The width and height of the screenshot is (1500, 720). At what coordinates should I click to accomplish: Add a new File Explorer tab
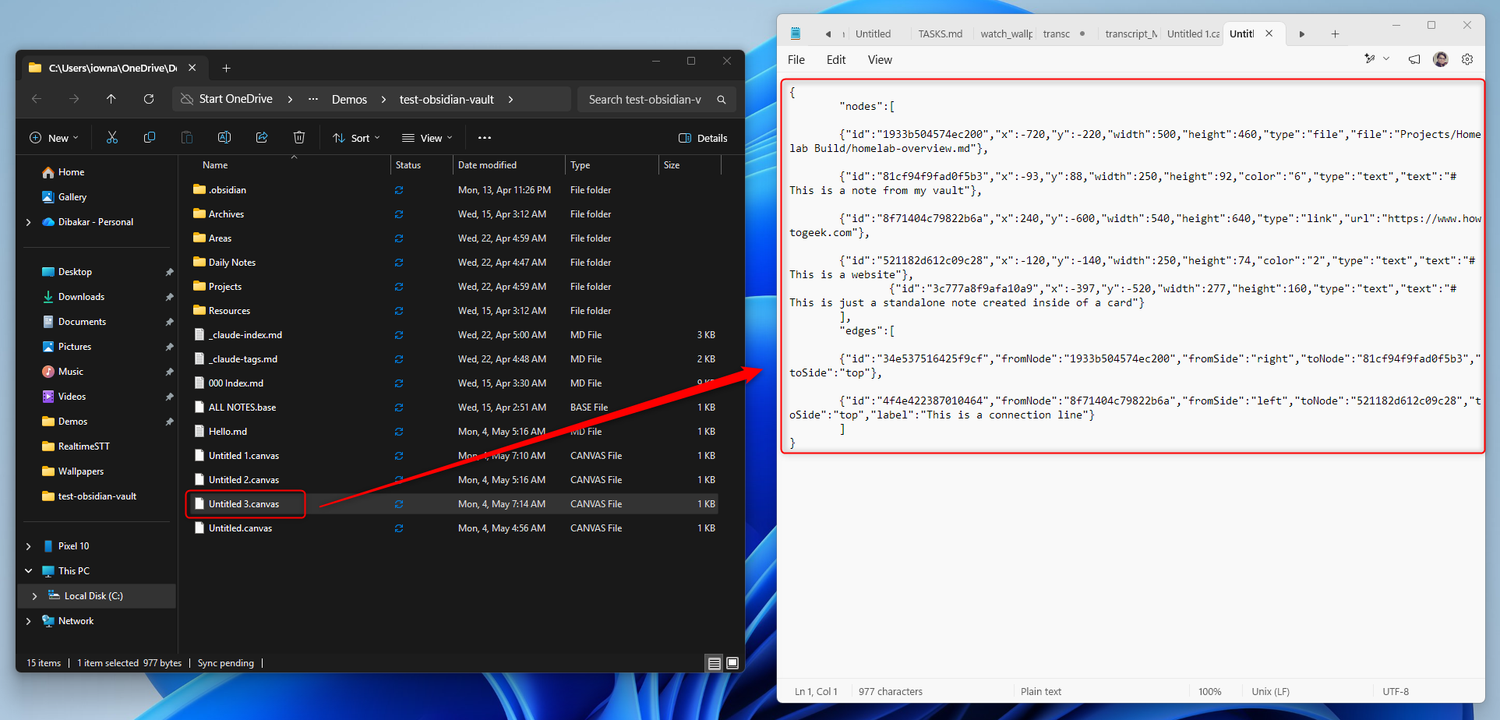click(x=226, y=68)
